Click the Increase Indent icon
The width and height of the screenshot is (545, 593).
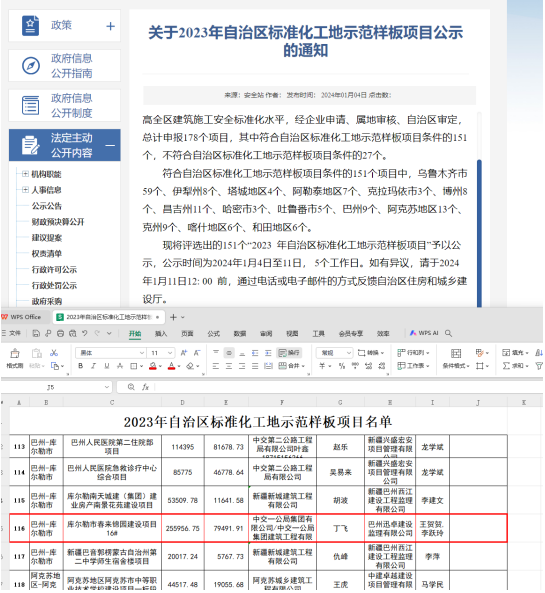269,353
